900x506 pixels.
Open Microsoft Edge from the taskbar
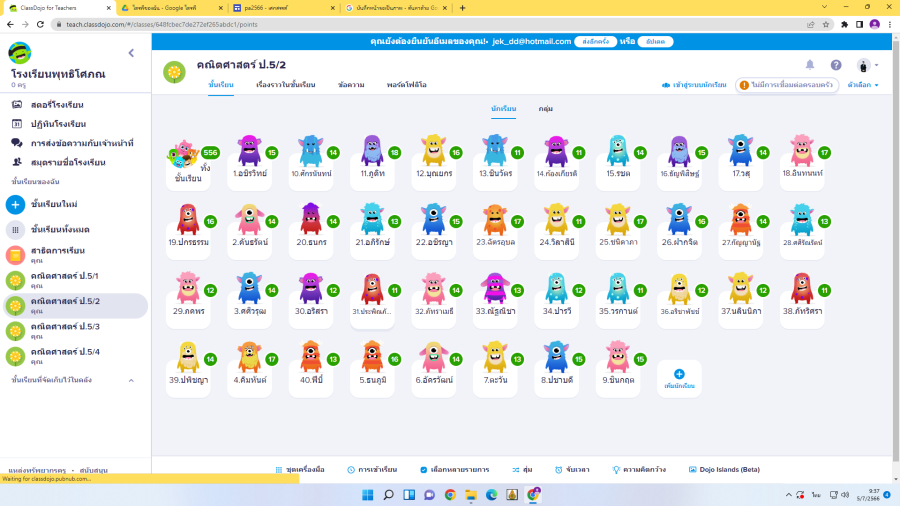click(x=491, y=495)
